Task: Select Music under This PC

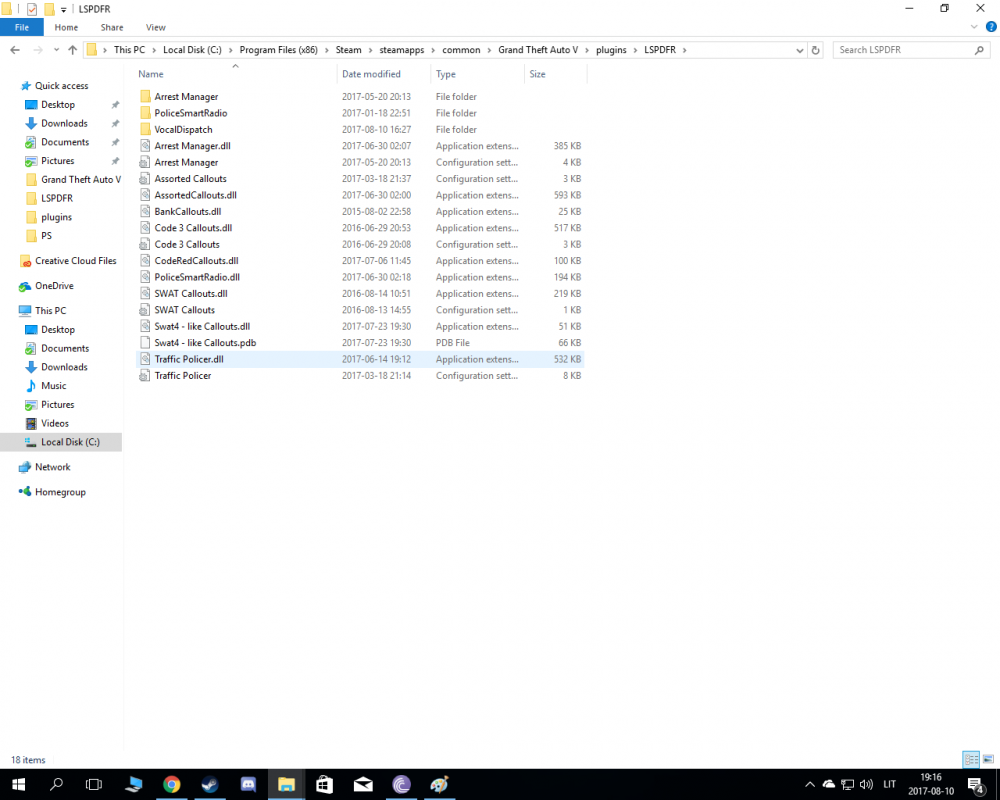Action: (53, 386)
